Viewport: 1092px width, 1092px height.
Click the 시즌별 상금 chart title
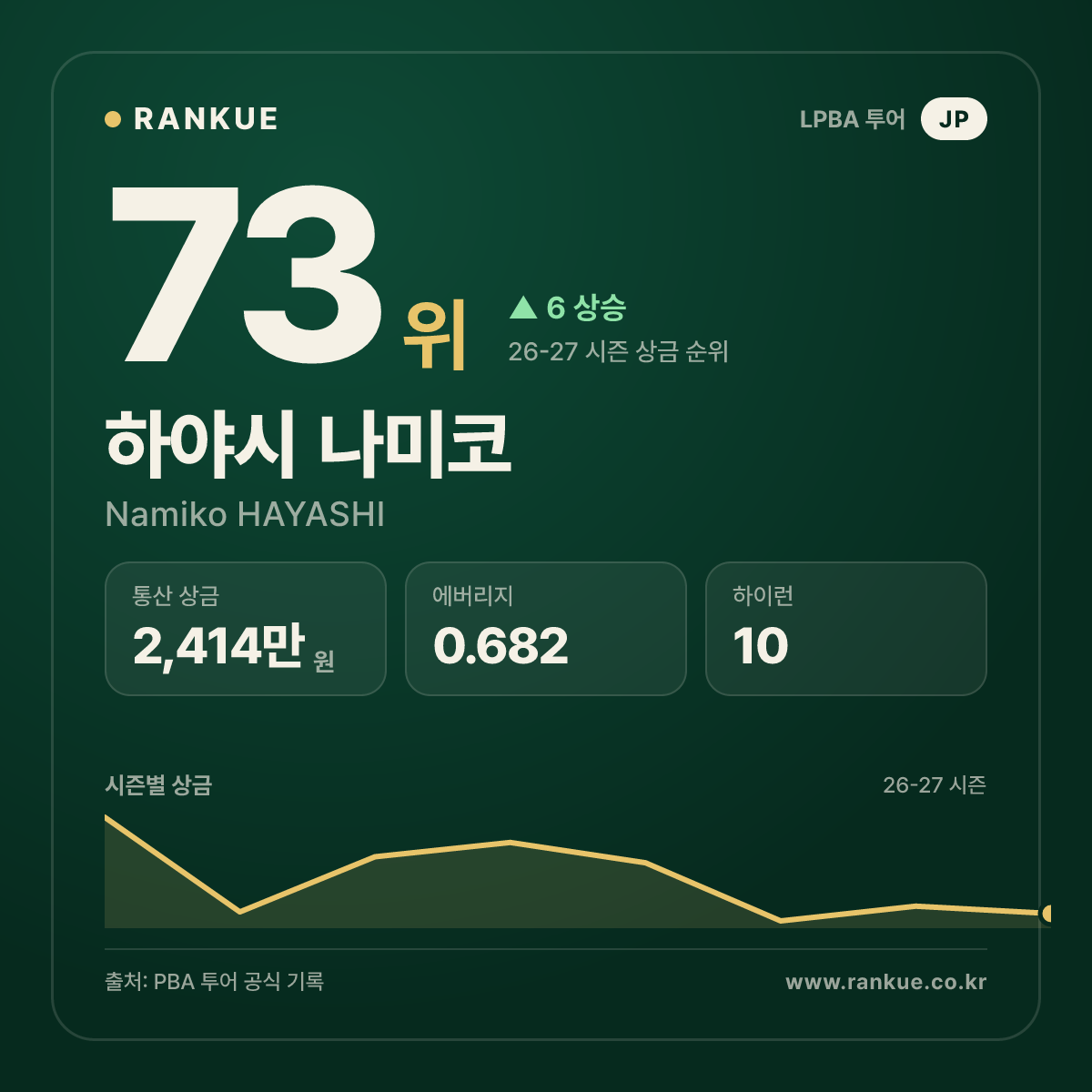[158, 784]
